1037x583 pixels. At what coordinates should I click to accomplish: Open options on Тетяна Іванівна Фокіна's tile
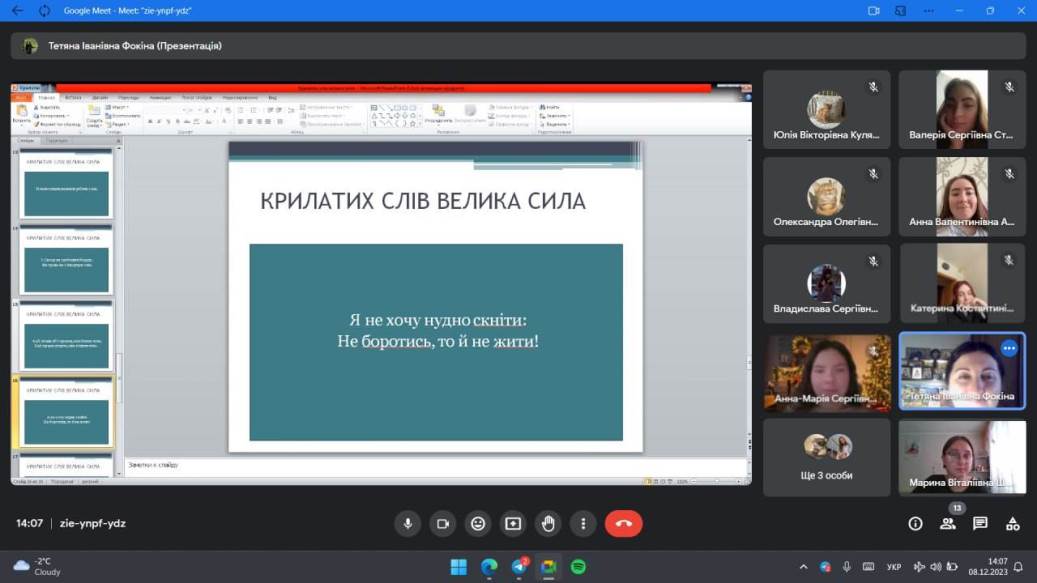[x=1009, y=348]
